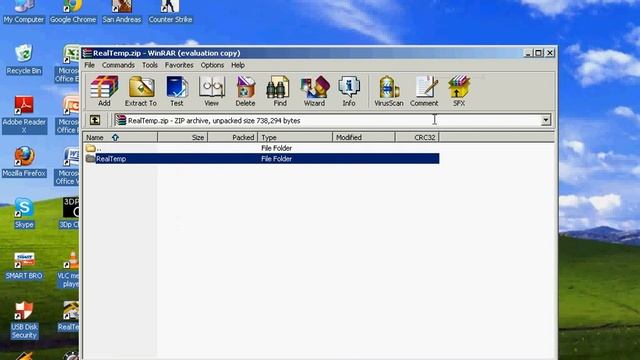Sort by the Name column header

pyautogui.click(x=120, y=137)
